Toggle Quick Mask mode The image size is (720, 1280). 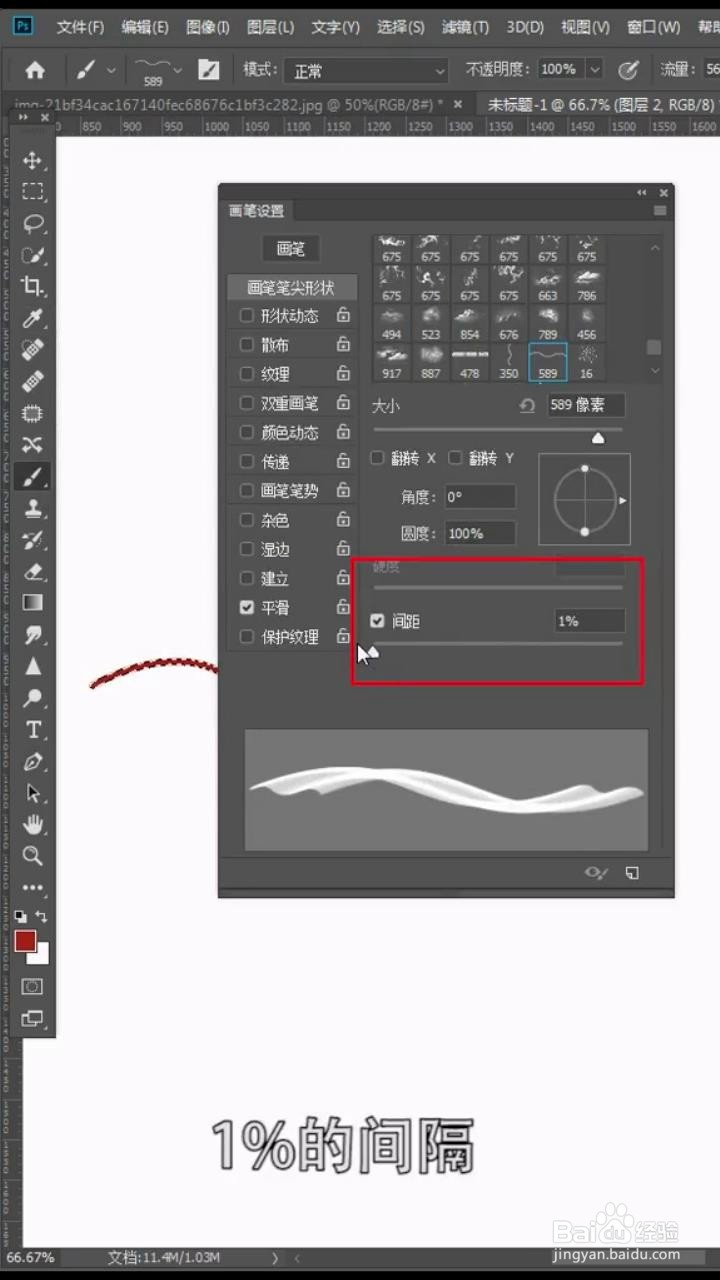coord(32,986)
